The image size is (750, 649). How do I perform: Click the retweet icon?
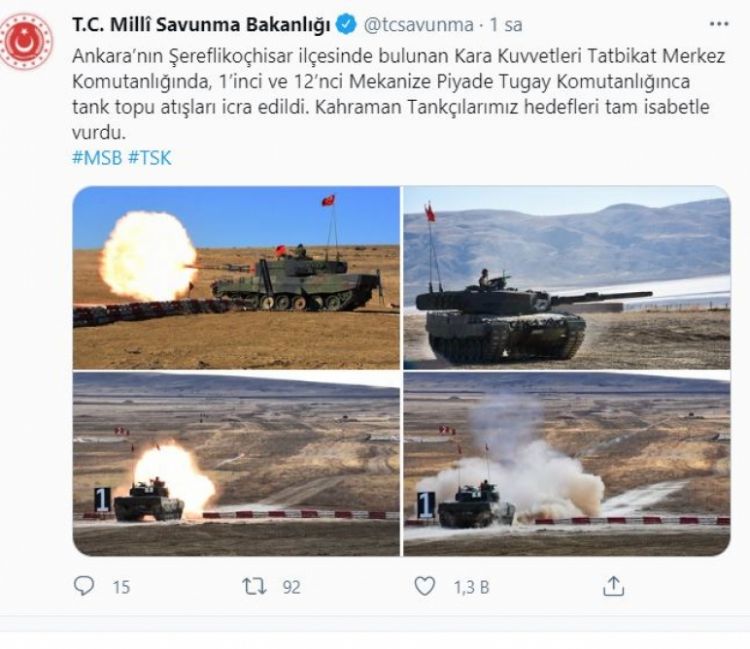click(254, 586)
